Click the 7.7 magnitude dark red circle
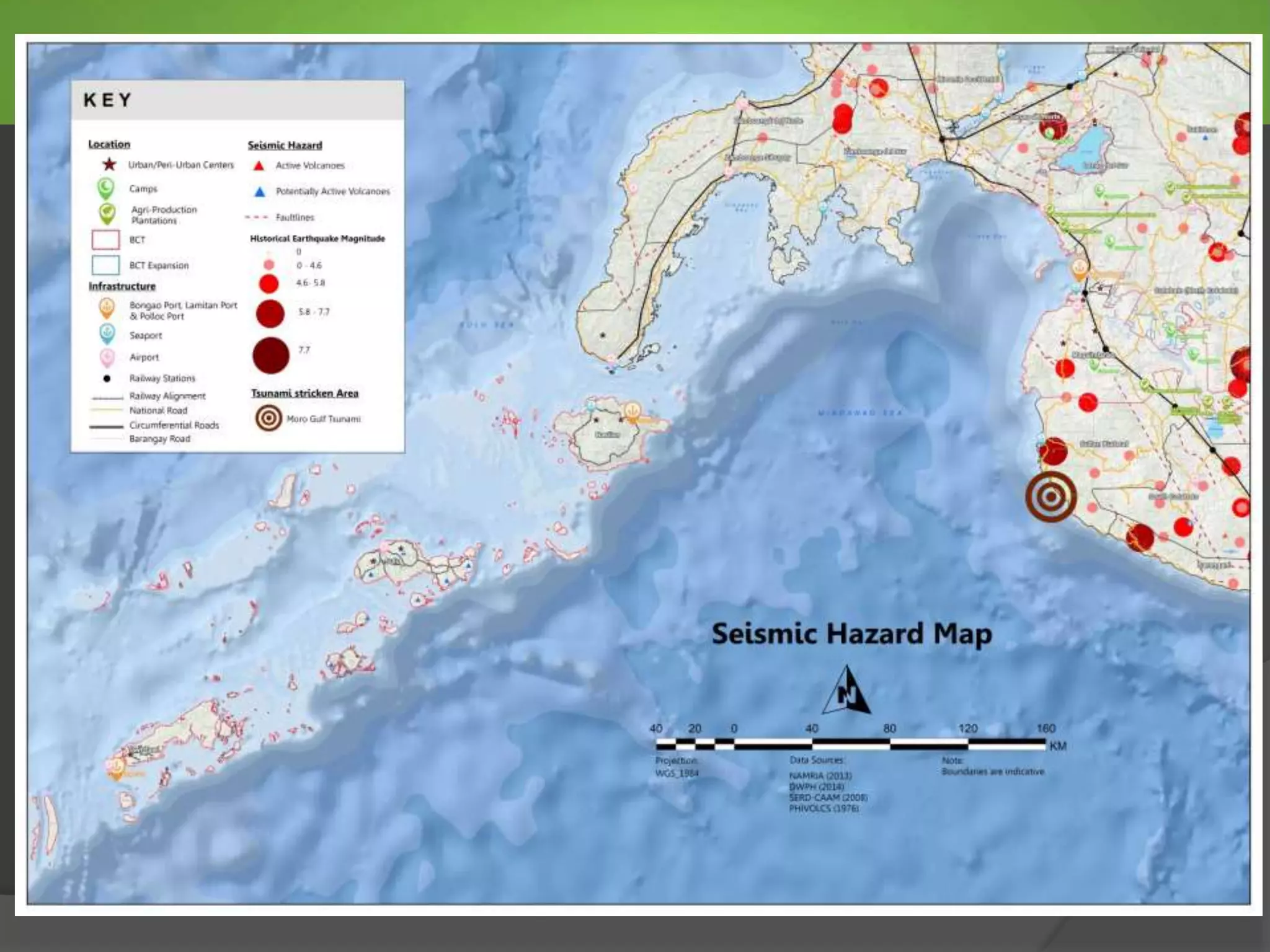Viewport: 1270px width, 952px height. (271, 355)
